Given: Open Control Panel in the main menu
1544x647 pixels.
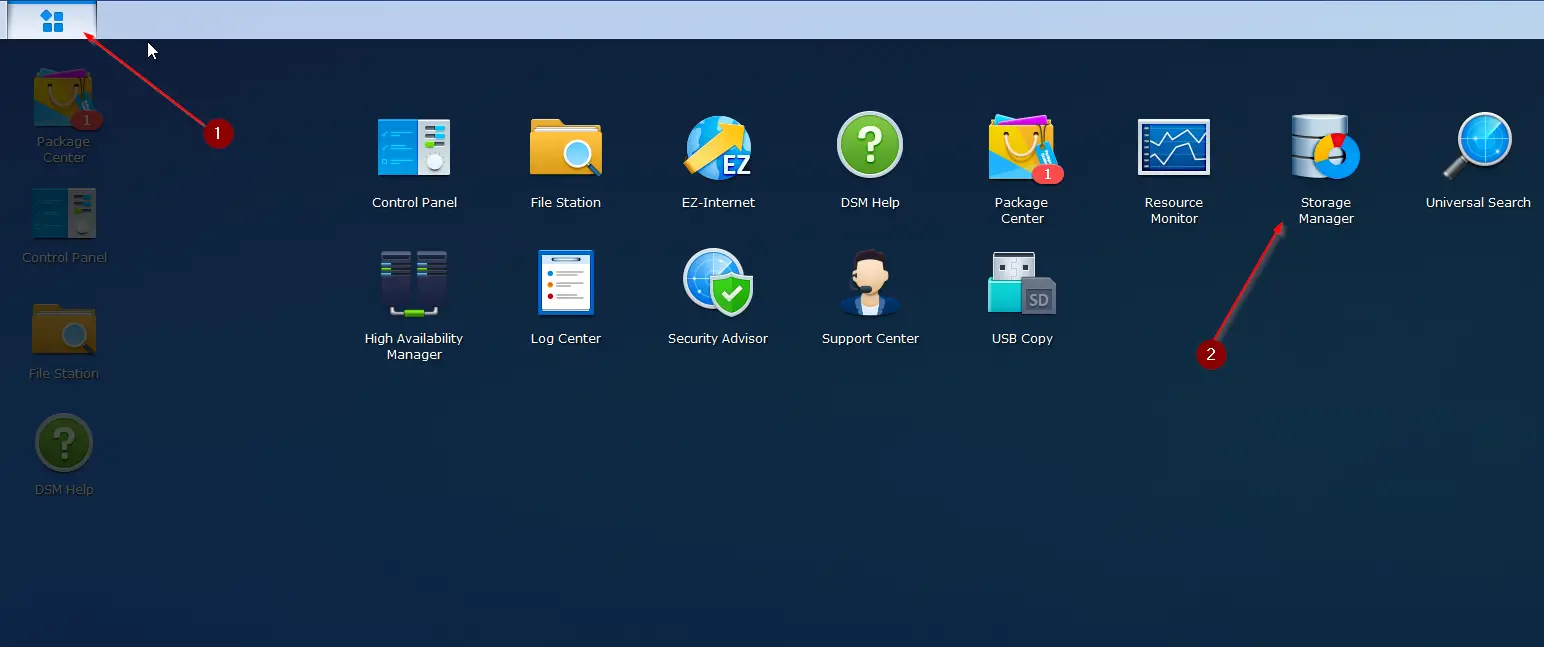Looking at the screenshot, I should click(414, 148).
